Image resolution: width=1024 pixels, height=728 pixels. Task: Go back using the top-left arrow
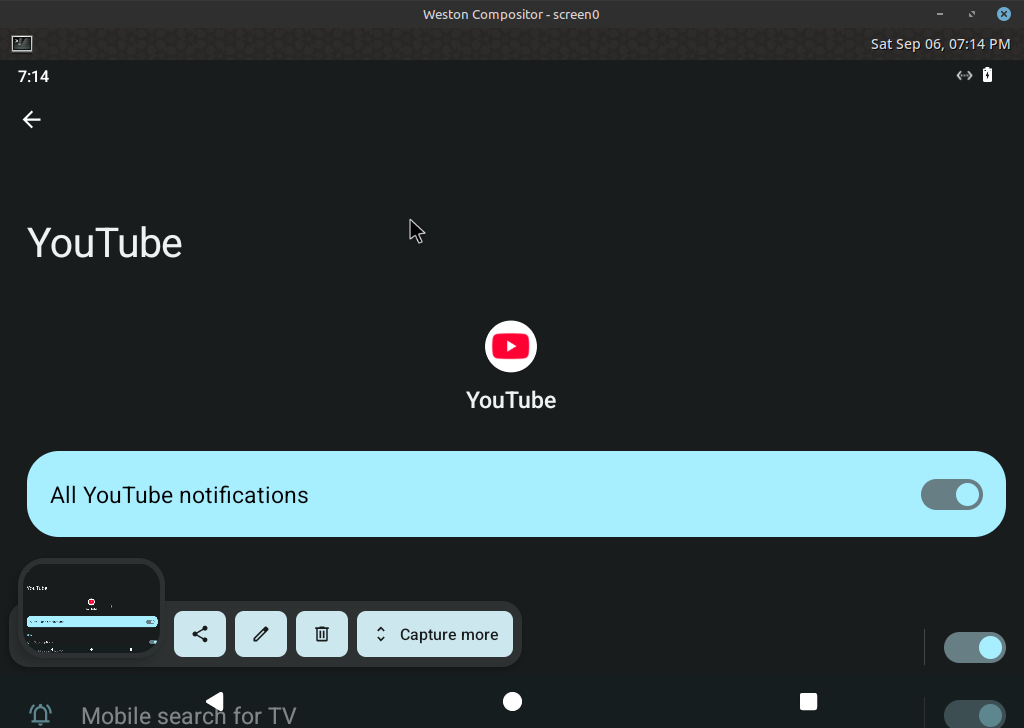[x=32, y=120]
